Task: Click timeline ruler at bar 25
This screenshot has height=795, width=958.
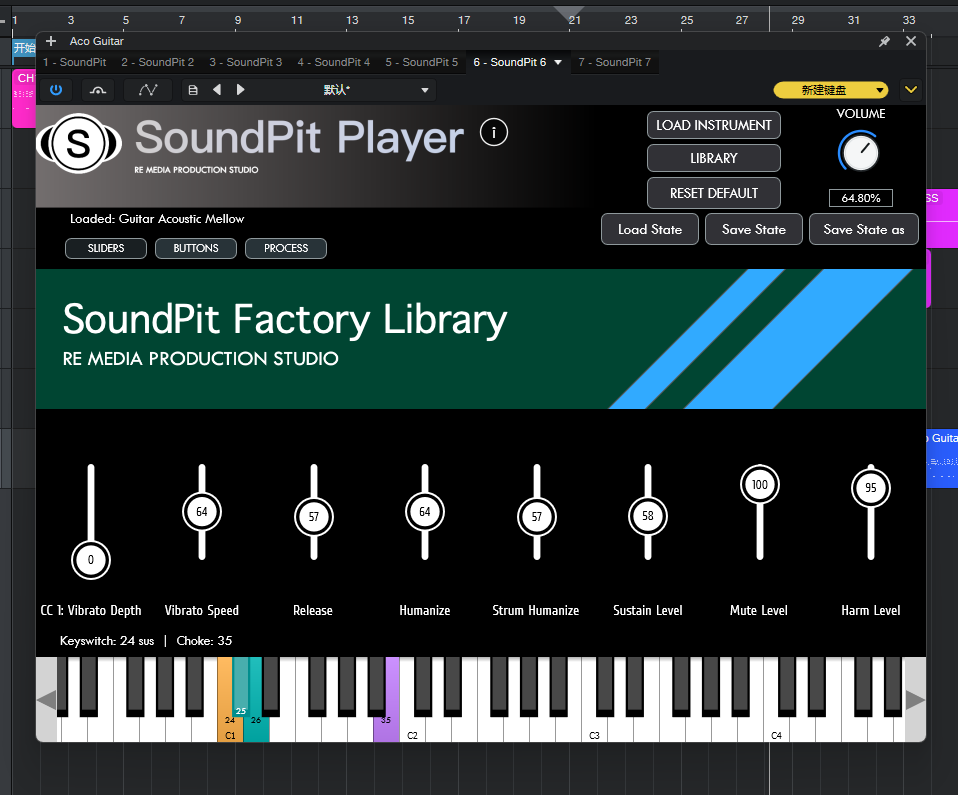Action: (687, 20)
